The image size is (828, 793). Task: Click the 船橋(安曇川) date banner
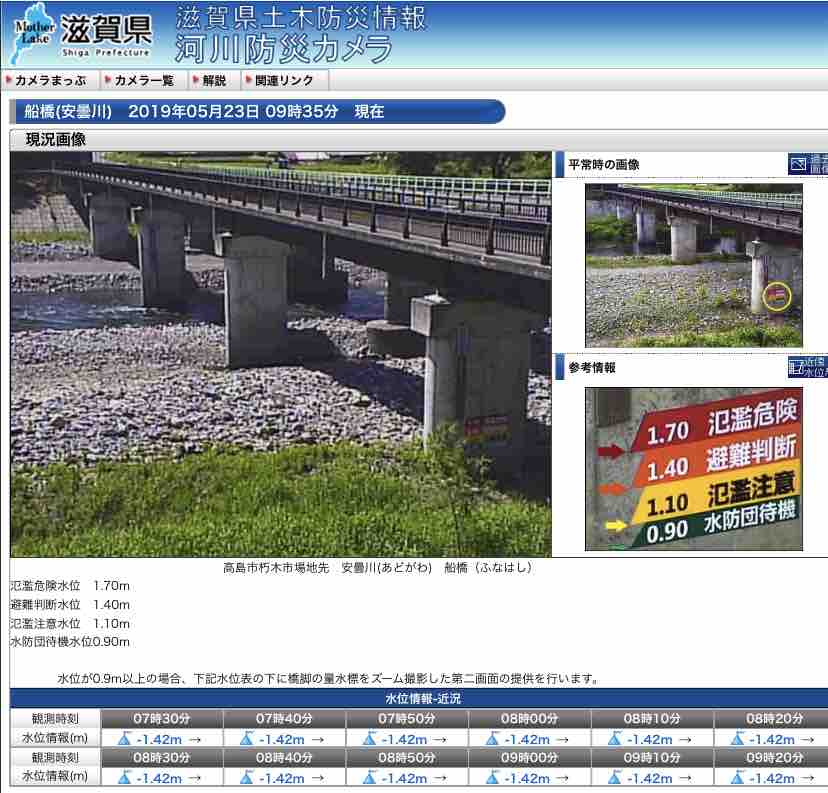pyautogui.click(x=257, y=111)
